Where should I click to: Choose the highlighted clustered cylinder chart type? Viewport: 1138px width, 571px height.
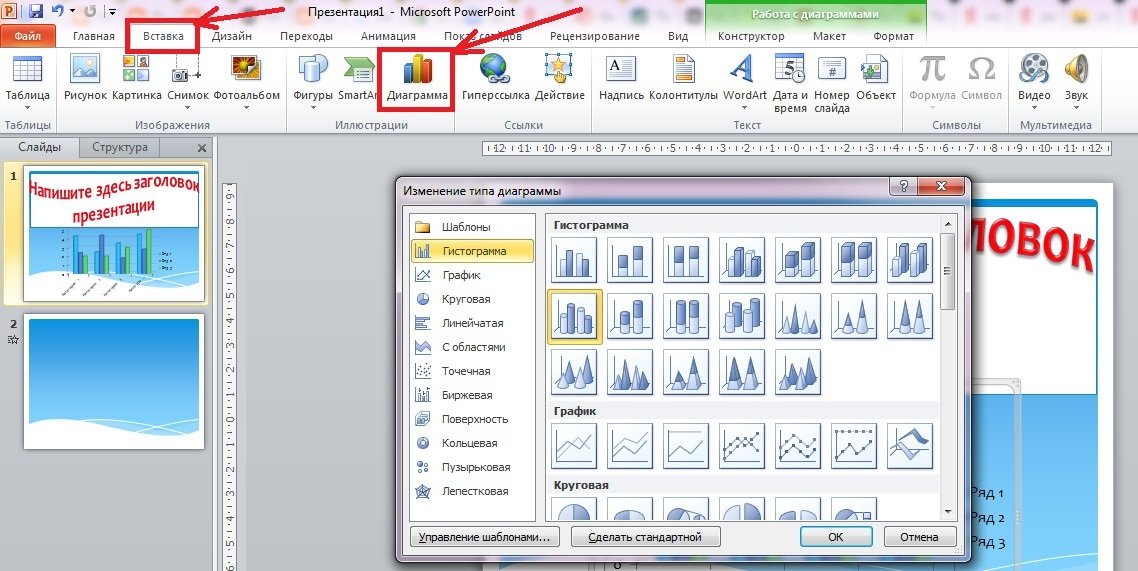(x=574, y=316)
